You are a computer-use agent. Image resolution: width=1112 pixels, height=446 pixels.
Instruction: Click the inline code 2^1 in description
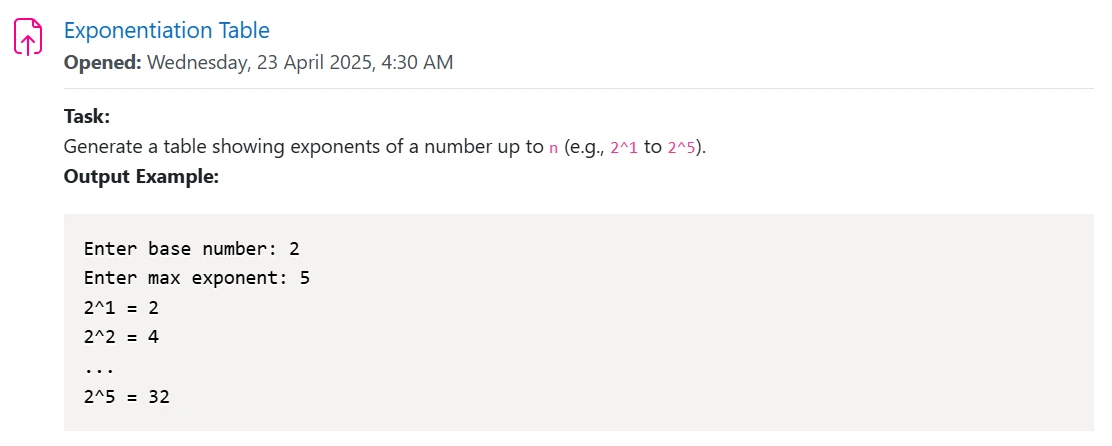point(624,148)
